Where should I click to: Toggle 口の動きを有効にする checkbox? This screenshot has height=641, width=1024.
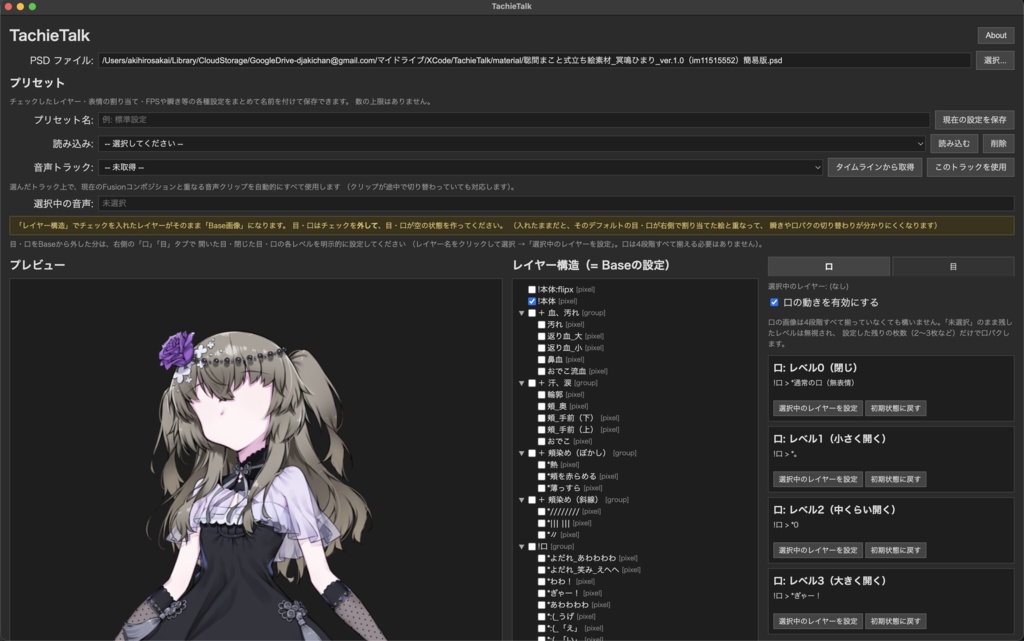tap(774, 302)
